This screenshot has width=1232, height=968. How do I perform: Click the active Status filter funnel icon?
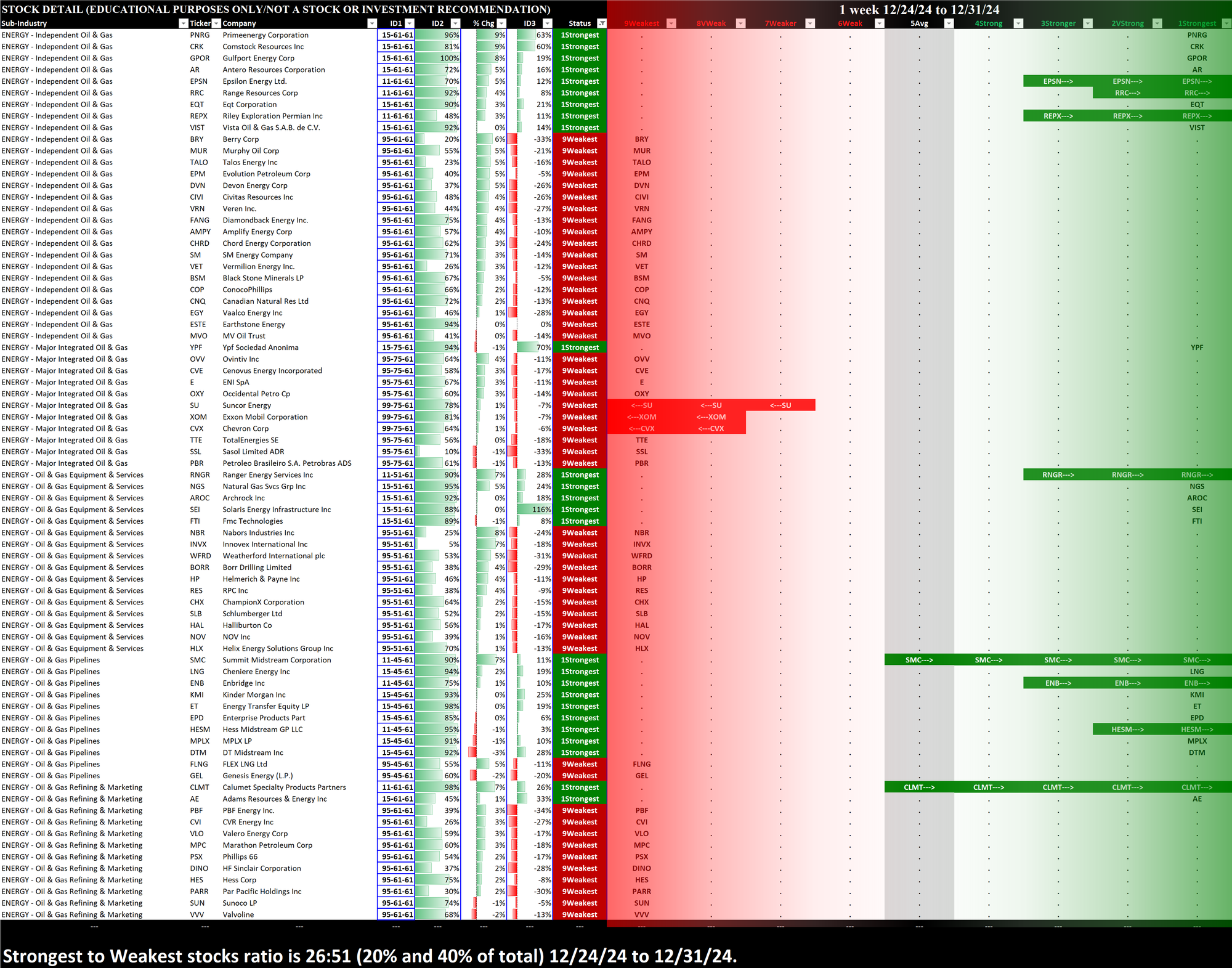coord(602,23)
